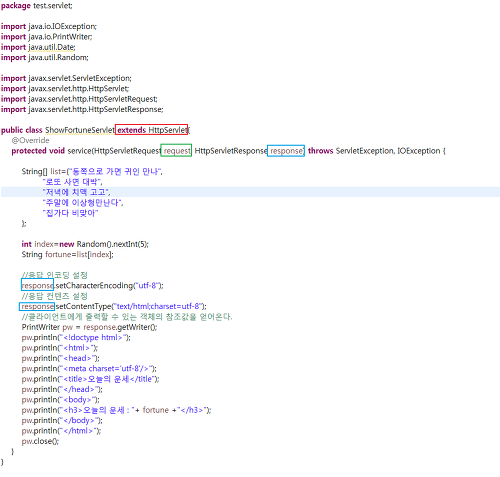
Task: Select "PrintWriter pw = response.getWriter();" line
Action: 89,327
